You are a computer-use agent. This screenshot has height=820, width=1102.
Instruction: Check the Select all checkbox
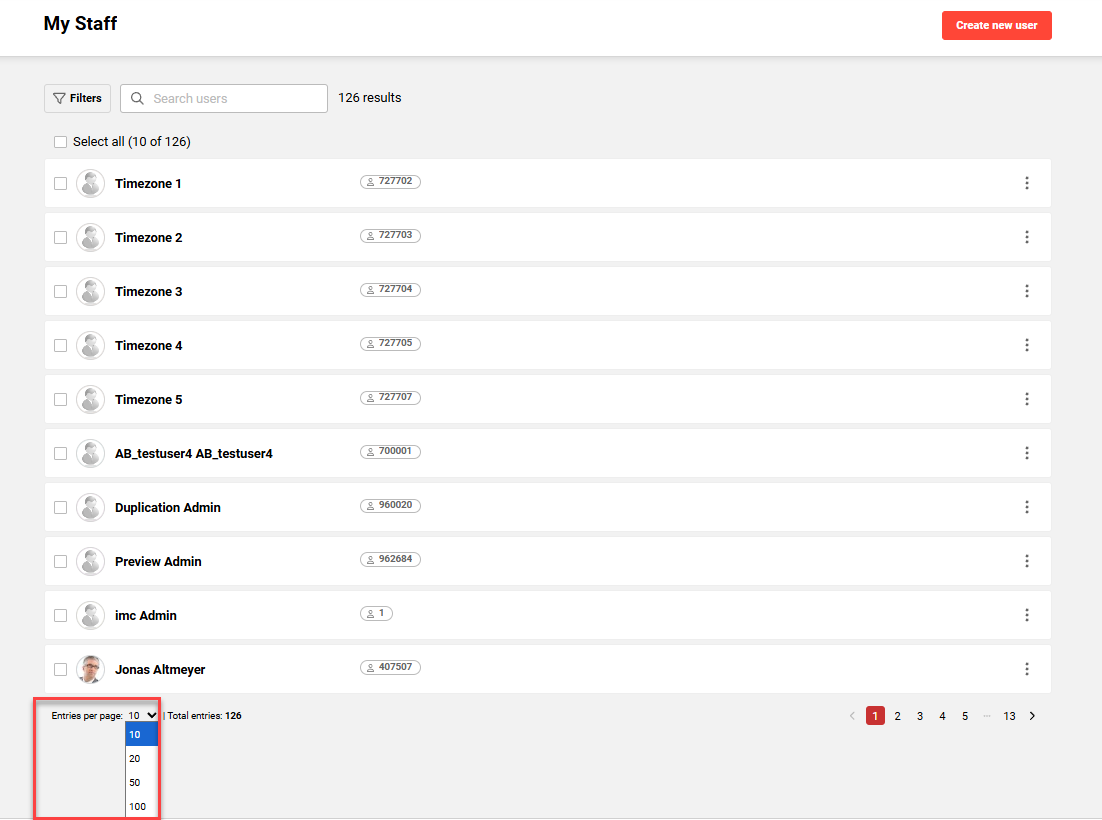point(60,142)
